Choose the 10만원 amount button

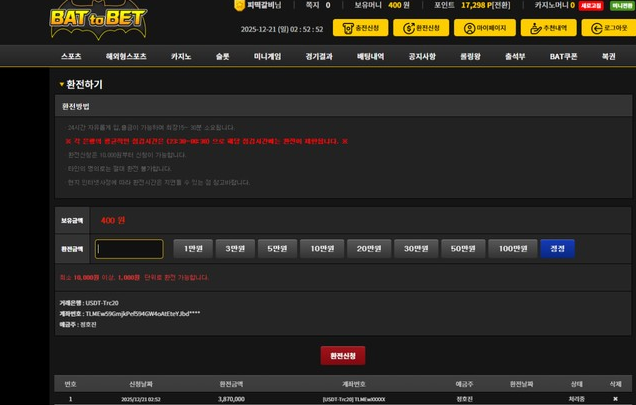pos(323,249)
